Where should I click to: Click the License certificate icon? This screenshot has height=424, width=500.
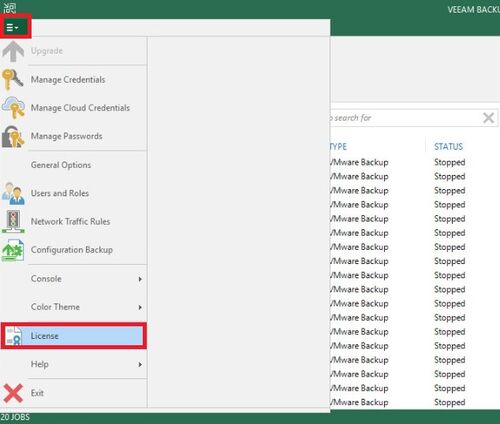(x=14, y=336)
